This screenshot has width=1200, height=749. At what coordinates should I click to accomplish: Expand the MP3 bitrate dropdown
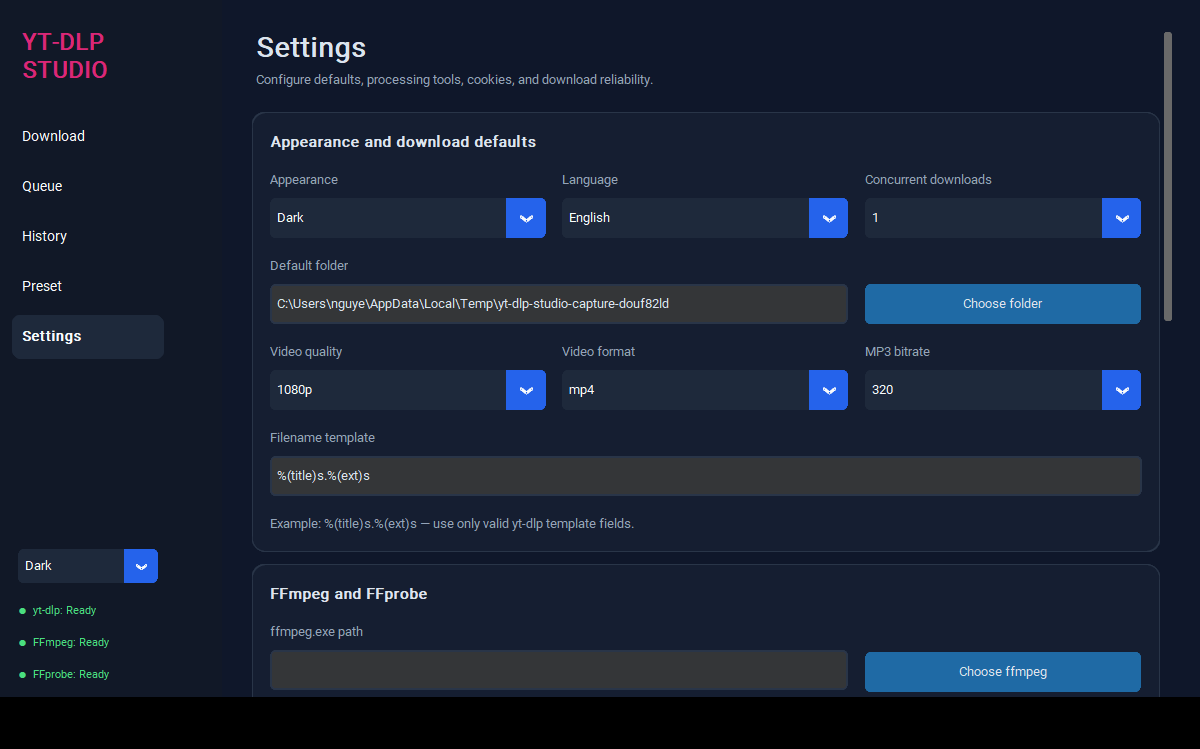1003,390
